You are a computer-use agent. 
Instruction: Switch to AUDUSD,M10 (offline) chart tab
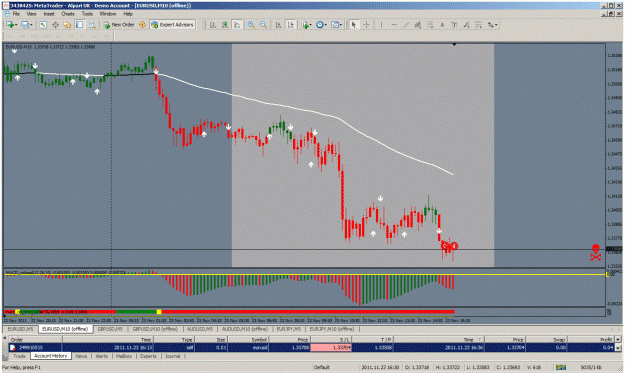[244, 329]
